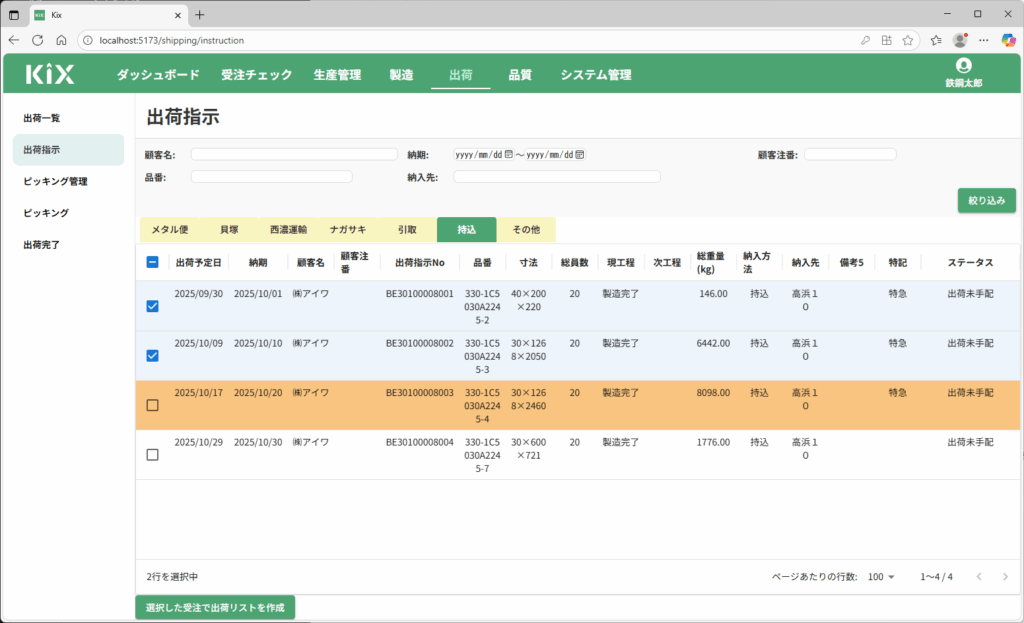Open the 生産管理 navigation menu

336,75
